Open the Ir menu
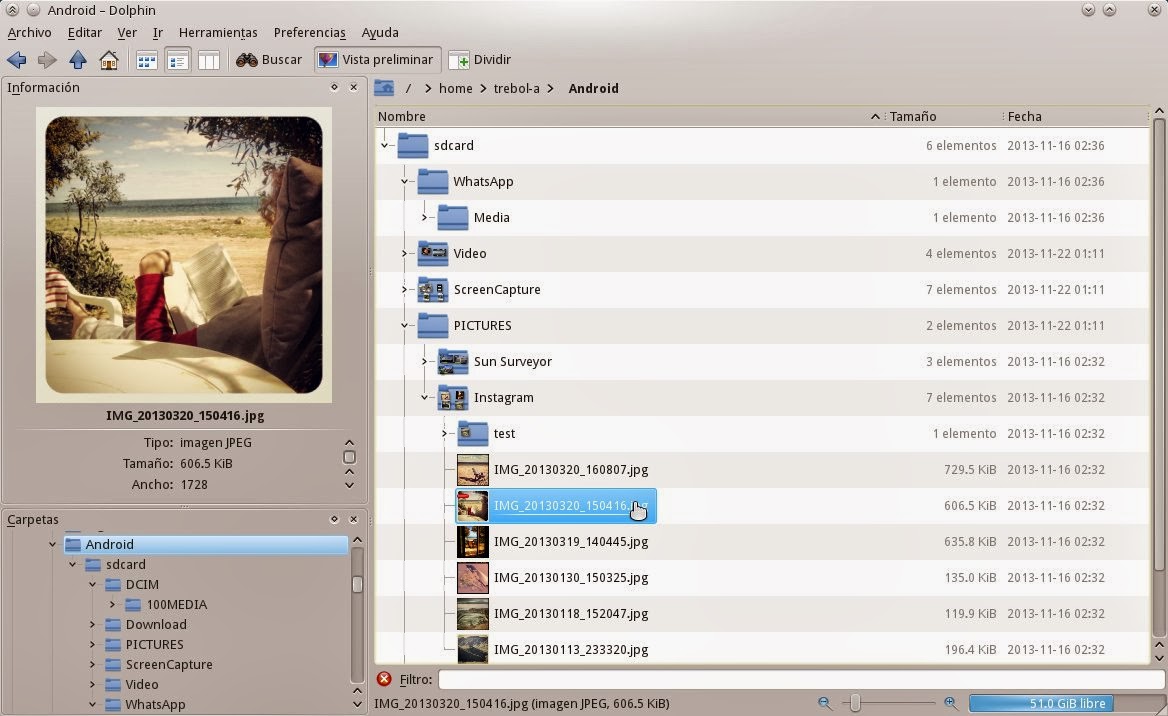This screenshot has width=1168, height=716. click(158, 33)
